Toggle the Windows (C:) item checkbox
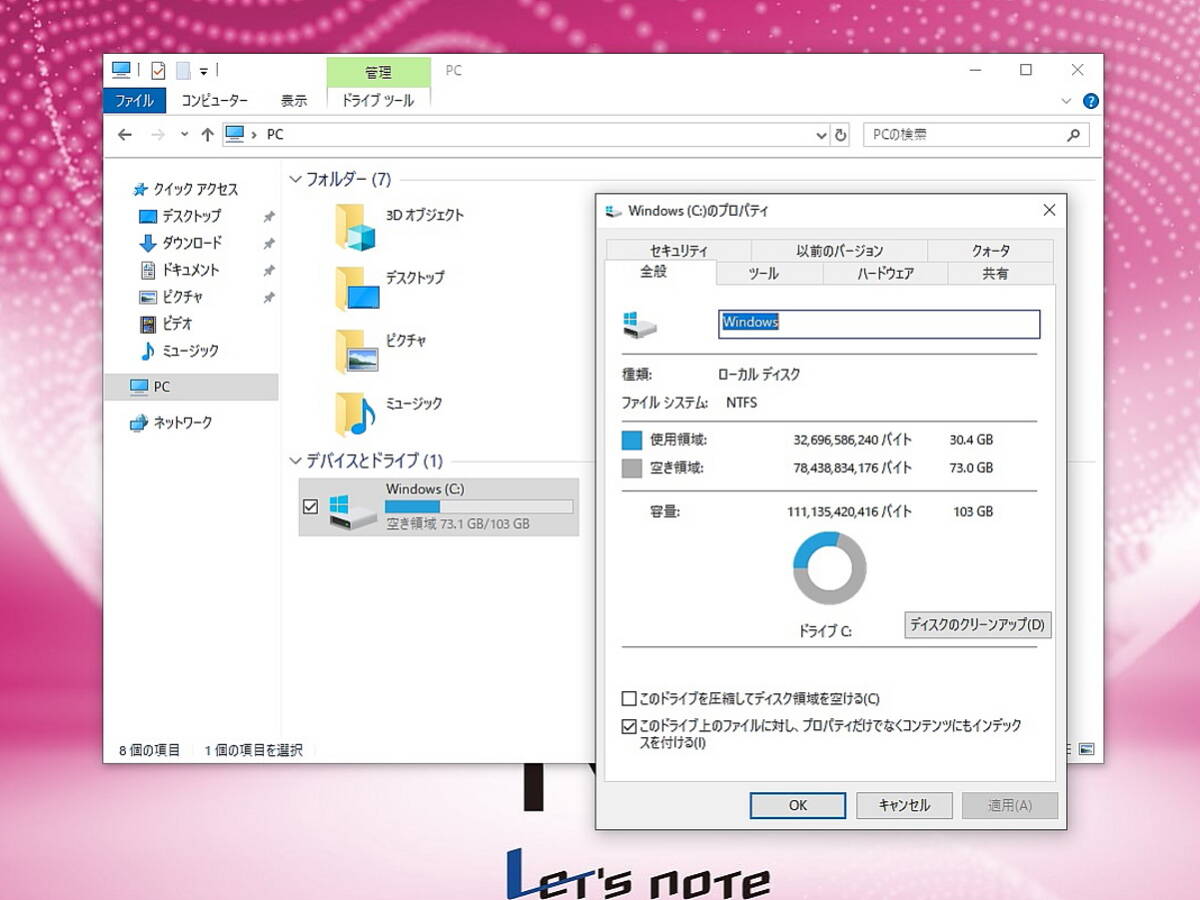Viewport: 1200px width, 900px height. pyautogui.click(x=310, y=507)
